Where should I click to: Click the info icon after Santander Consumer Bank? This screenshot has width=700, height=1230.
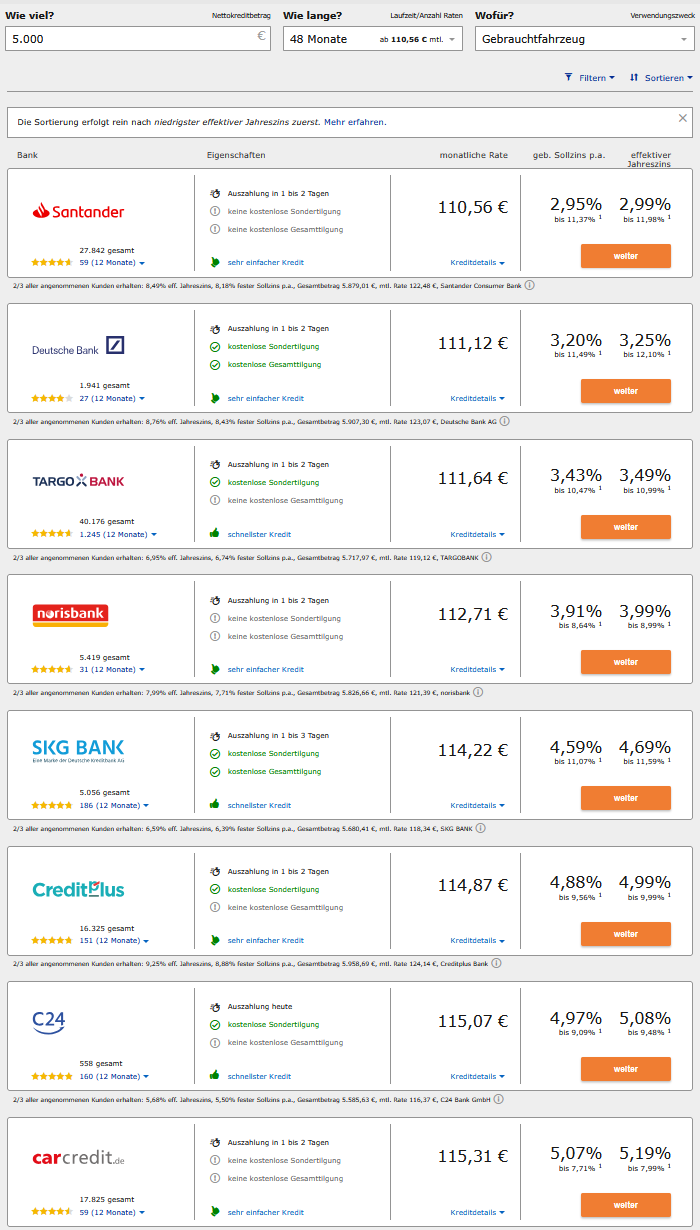pyautogui.click(x=530, y=285)
